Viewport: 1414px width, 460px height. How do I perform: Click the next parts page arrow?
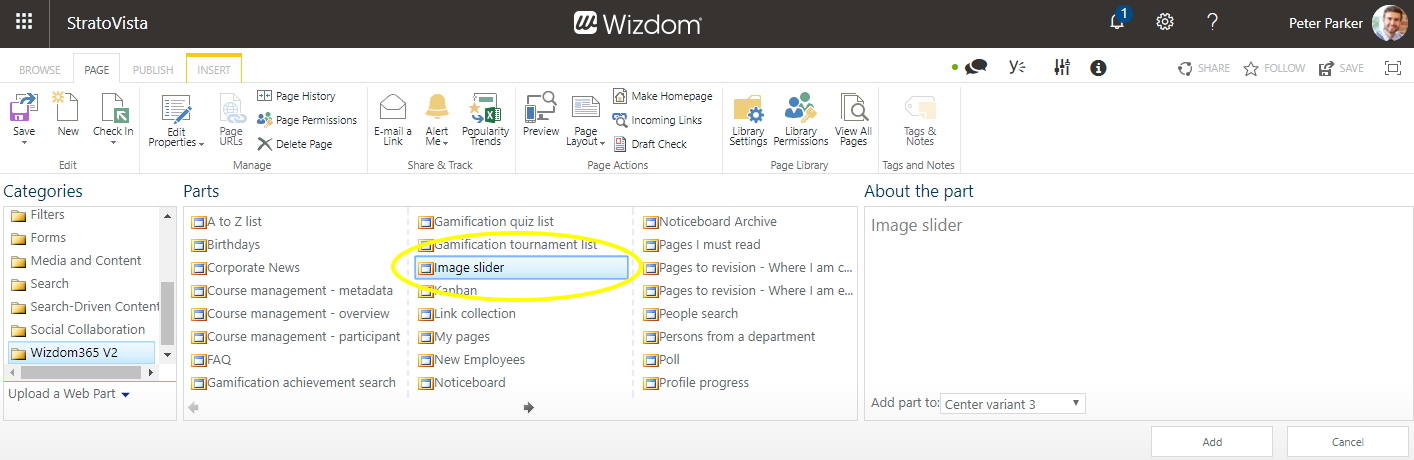[x=529, y=407]
